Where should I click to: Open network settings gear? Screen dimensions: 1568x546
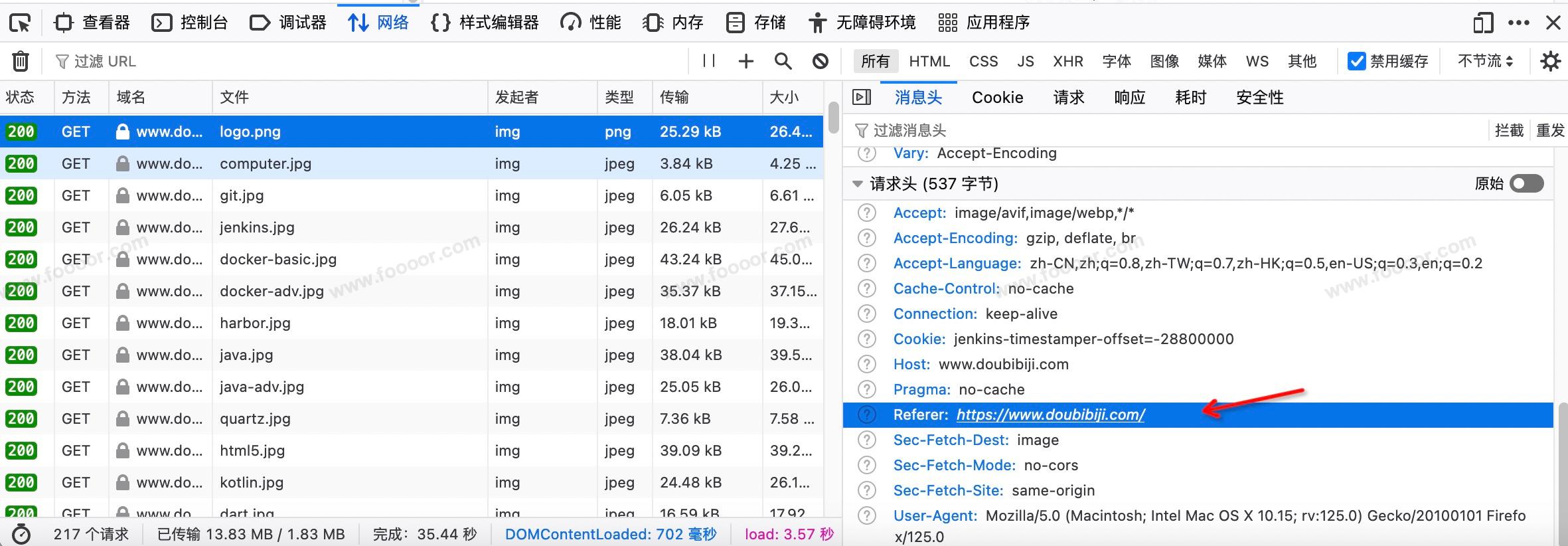click(x=1550, y=61)
